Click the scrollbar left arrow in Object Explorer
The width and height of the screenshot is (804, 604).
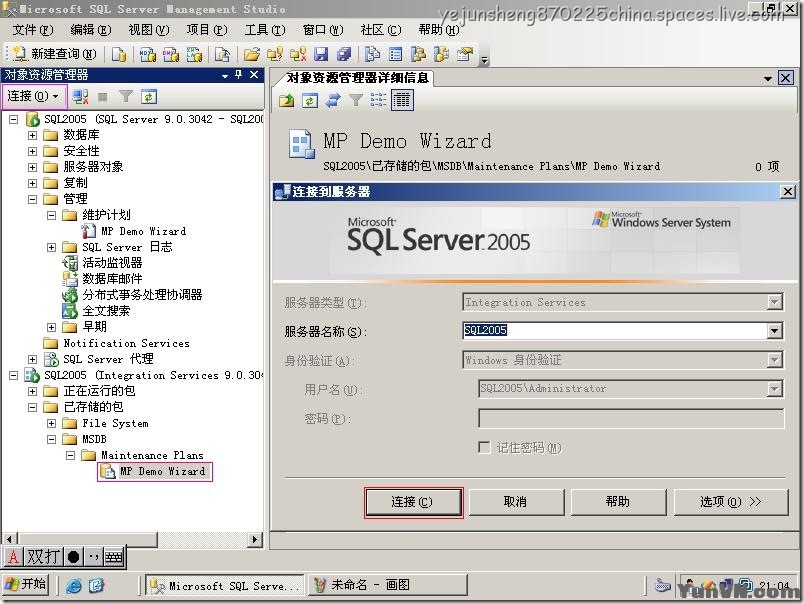[10, 539]
